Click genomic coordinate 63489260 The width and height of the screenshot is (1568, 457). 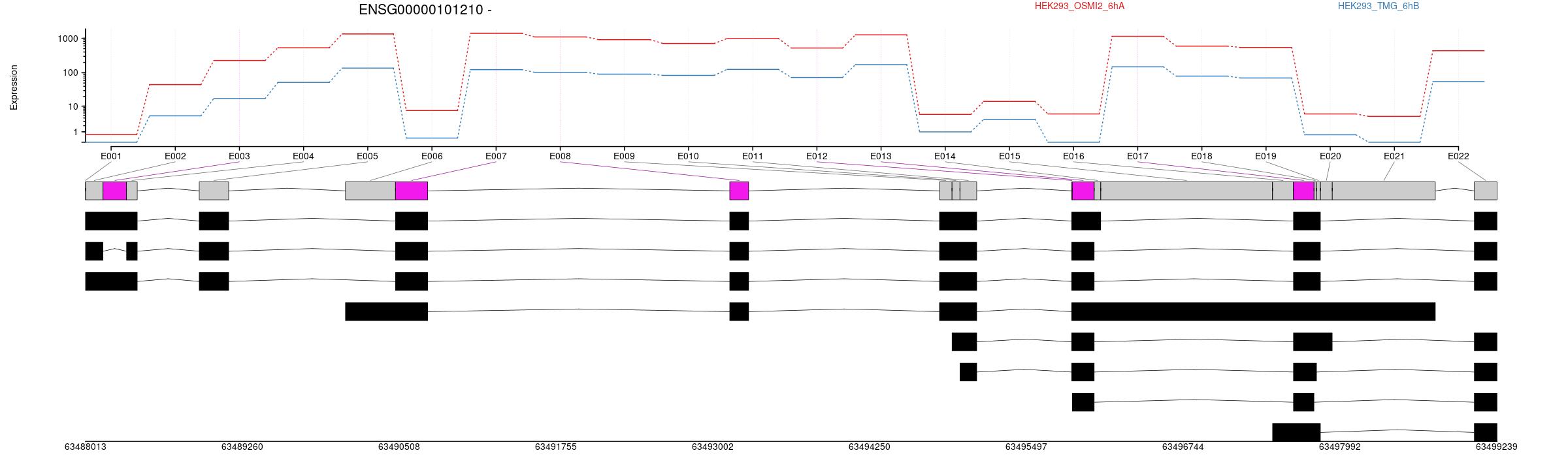(x=242, y=447)
